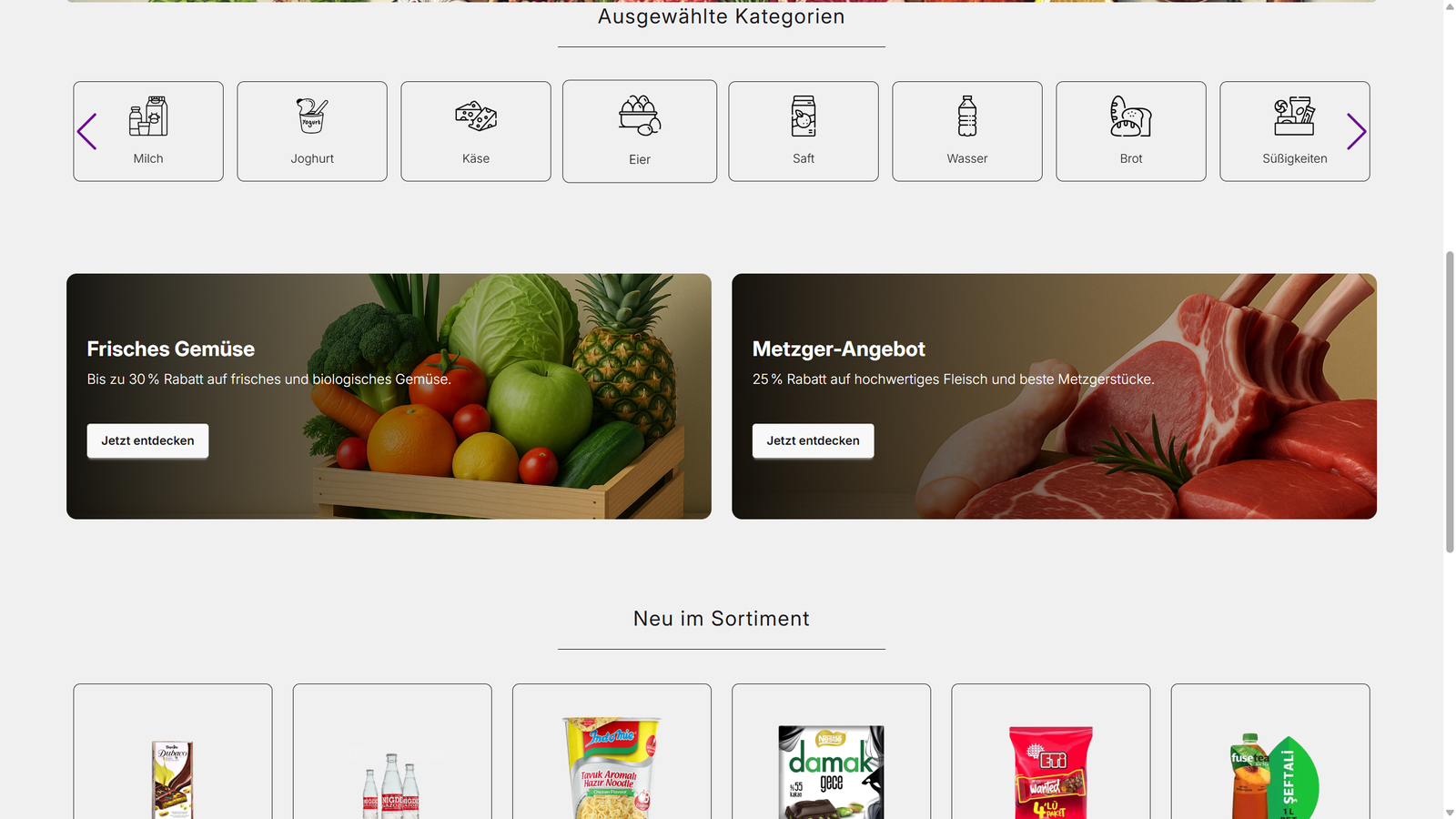
Task: Choose the Käse category icon
Action: [x=476, y=116]
